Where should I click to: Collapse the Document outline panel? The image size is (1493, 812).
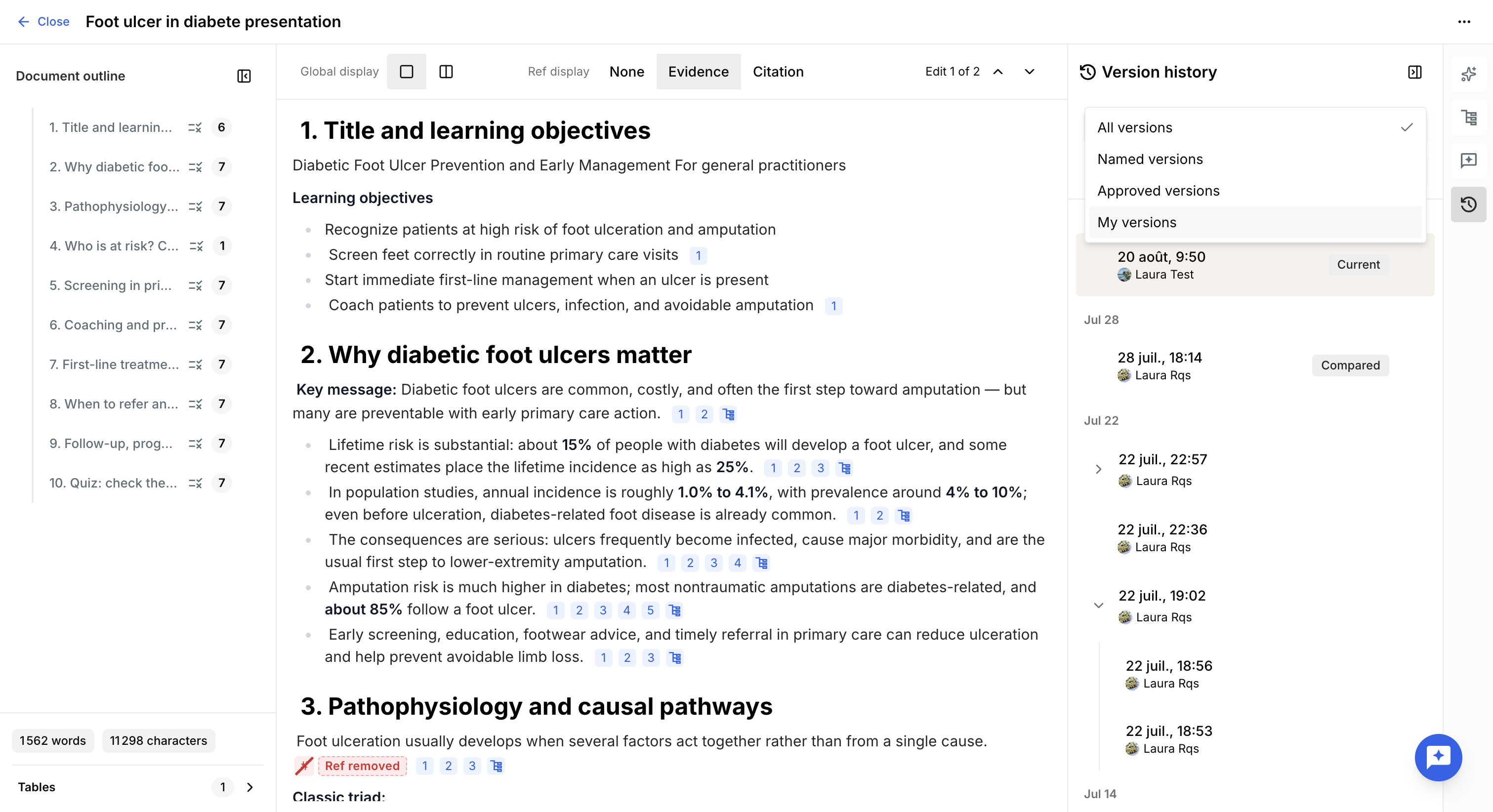tap(244, 76)
